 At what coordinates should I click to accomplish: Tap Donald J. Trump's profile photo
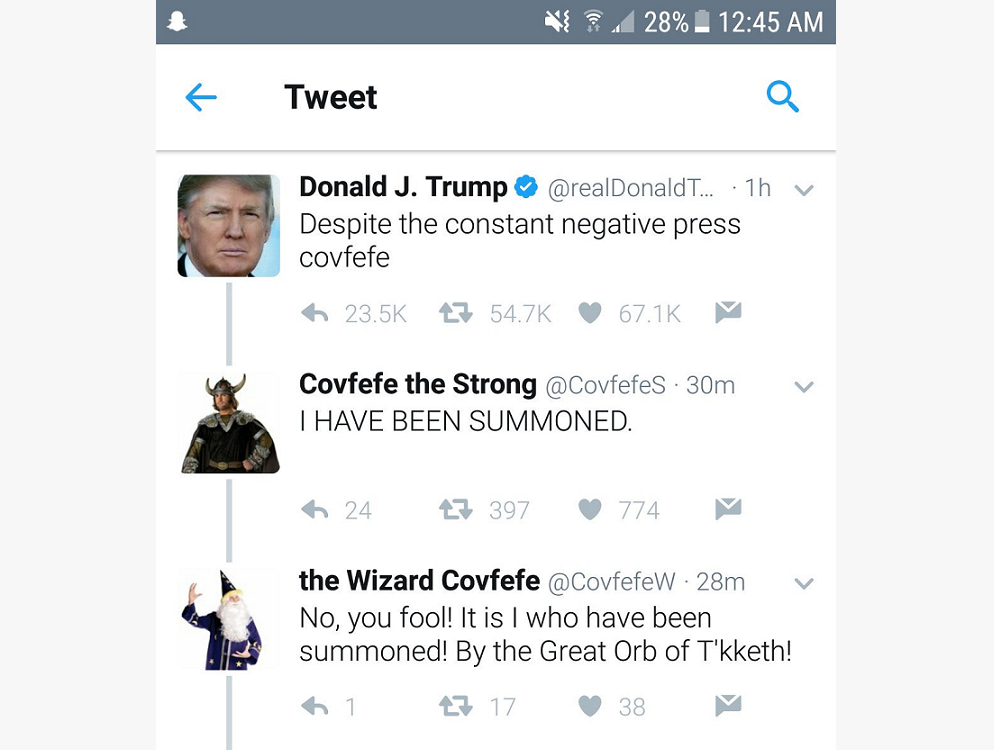229,225
